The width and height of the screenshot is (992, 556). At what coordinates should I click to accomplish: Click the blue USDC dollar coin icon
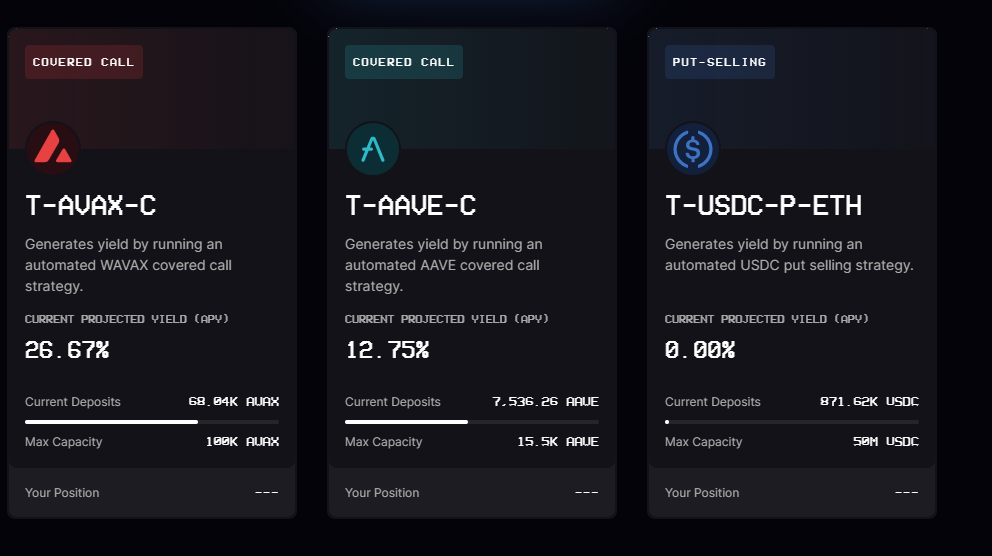693,149
